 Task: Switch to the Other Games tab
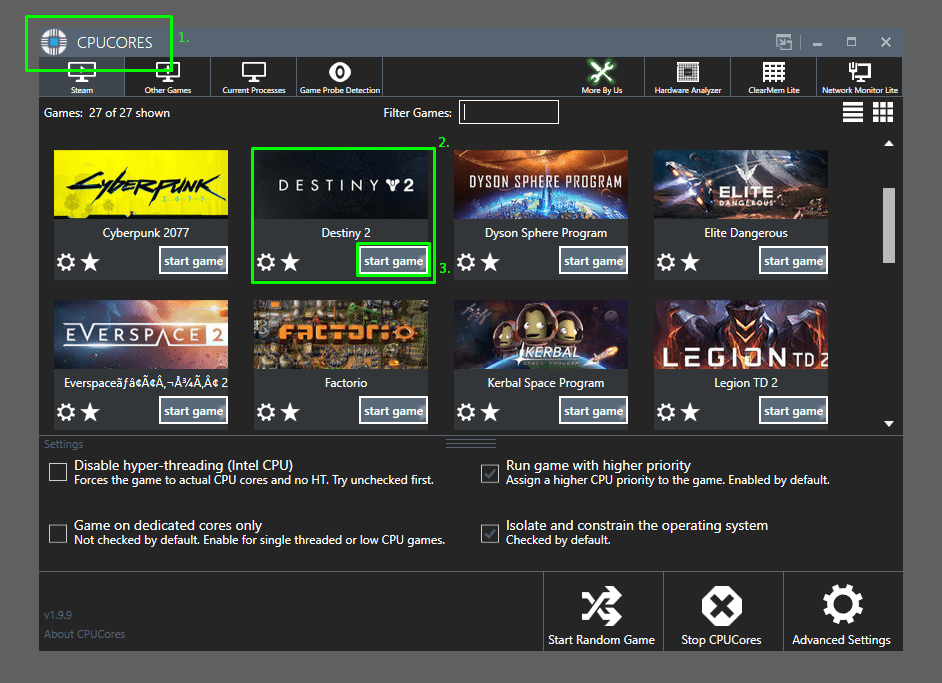click(166, 77)
